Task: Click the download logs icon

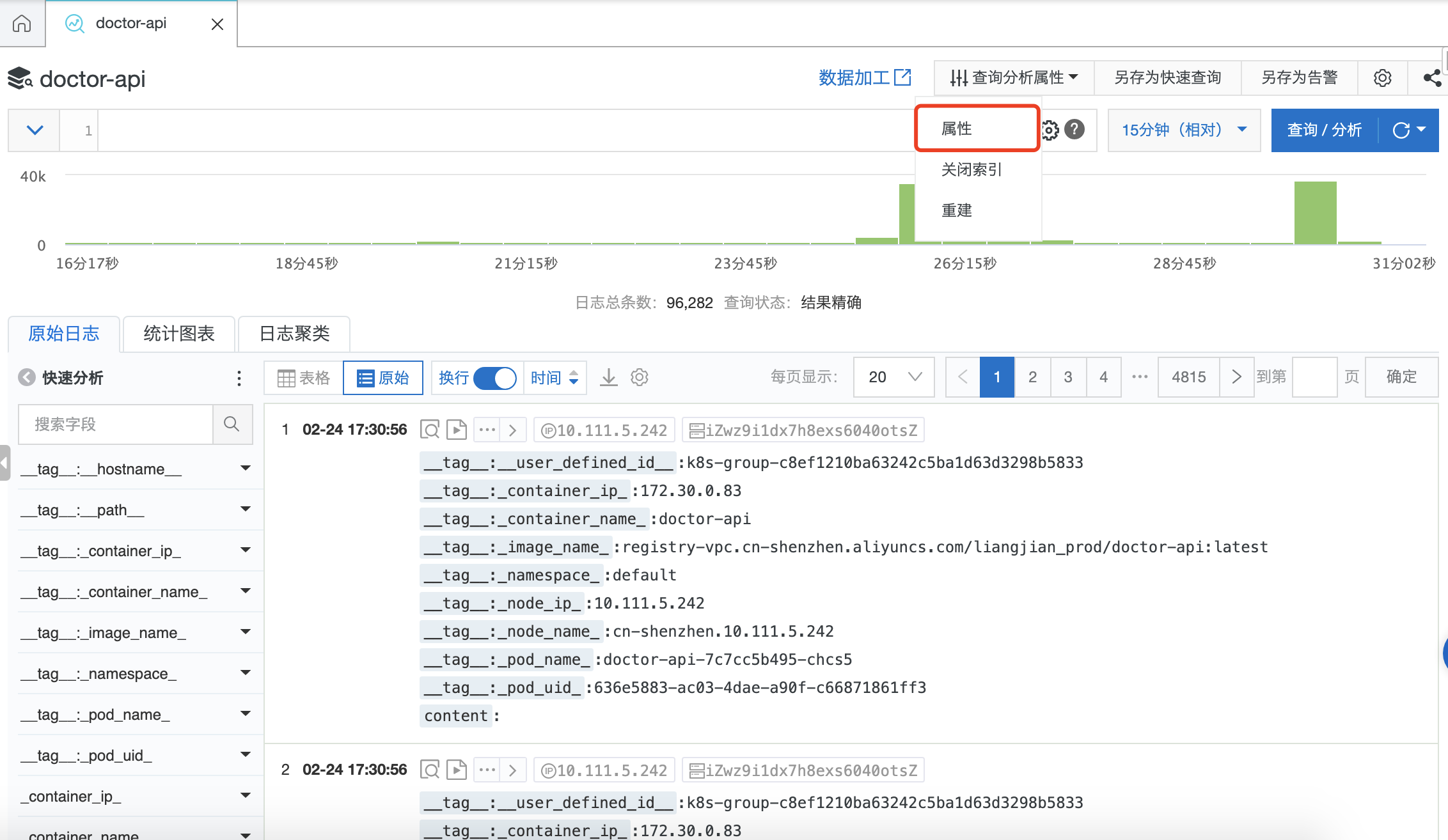Action: pyautogui.click(x=609, y=377)
